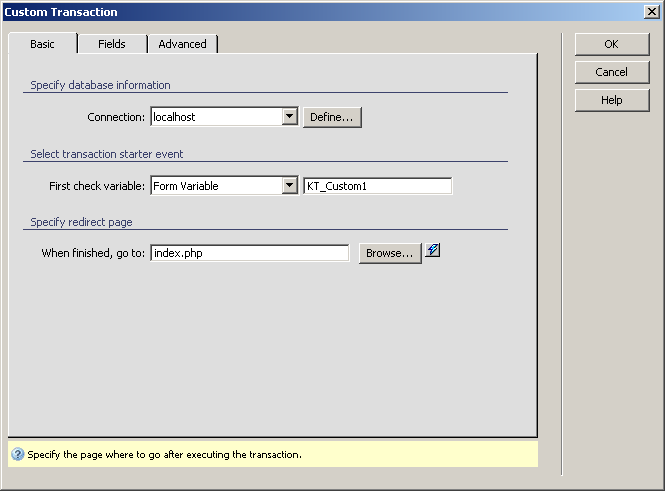
Task: Confirm the dialog with OK
Action: [x=611, y=44]
